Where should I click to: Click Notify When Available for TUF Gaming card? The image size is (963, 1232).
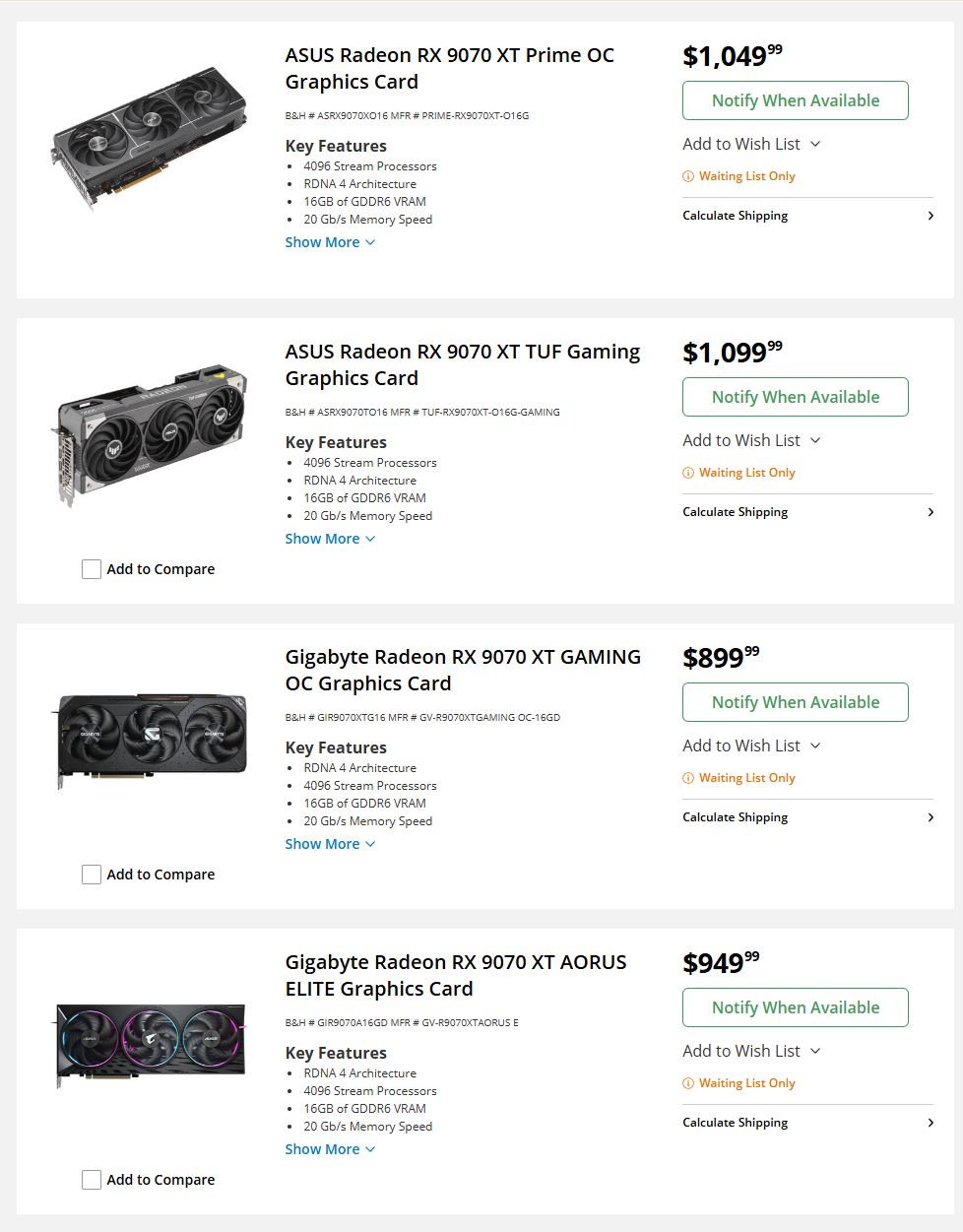(x=795, y=396)
